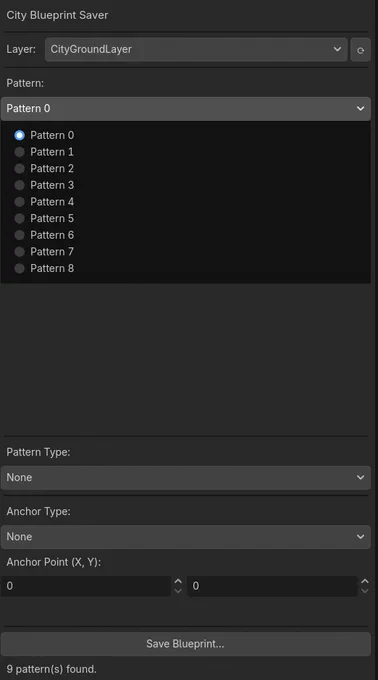Open the Pattern Type dropdown

tap(186, 477)
